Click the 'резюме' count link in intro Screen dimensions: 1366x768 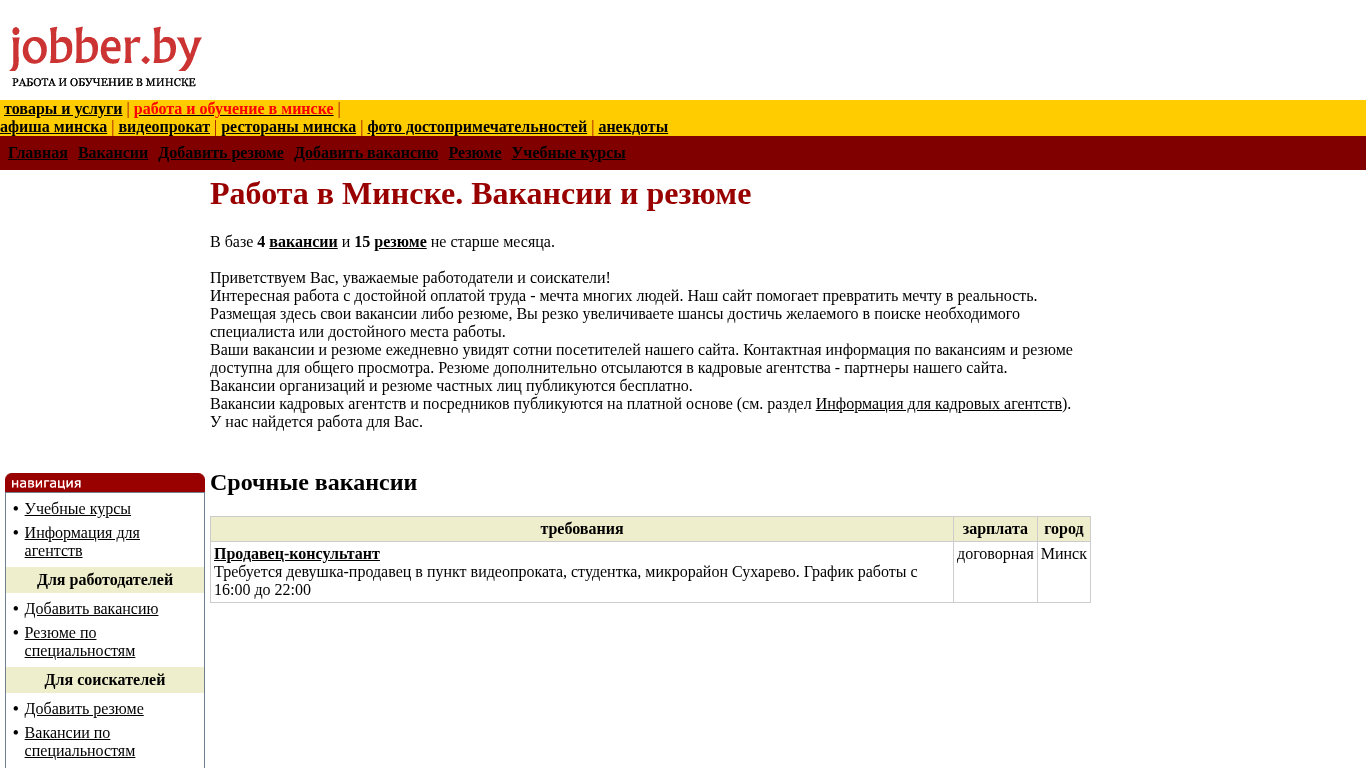(400, 242)
